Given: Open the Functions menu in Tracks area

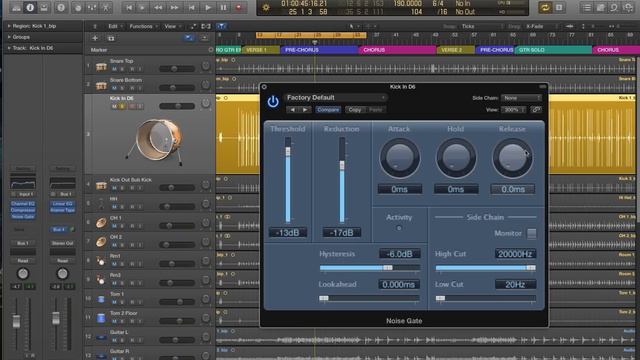Looking at the screenshot, I should (x=143, y=26).
